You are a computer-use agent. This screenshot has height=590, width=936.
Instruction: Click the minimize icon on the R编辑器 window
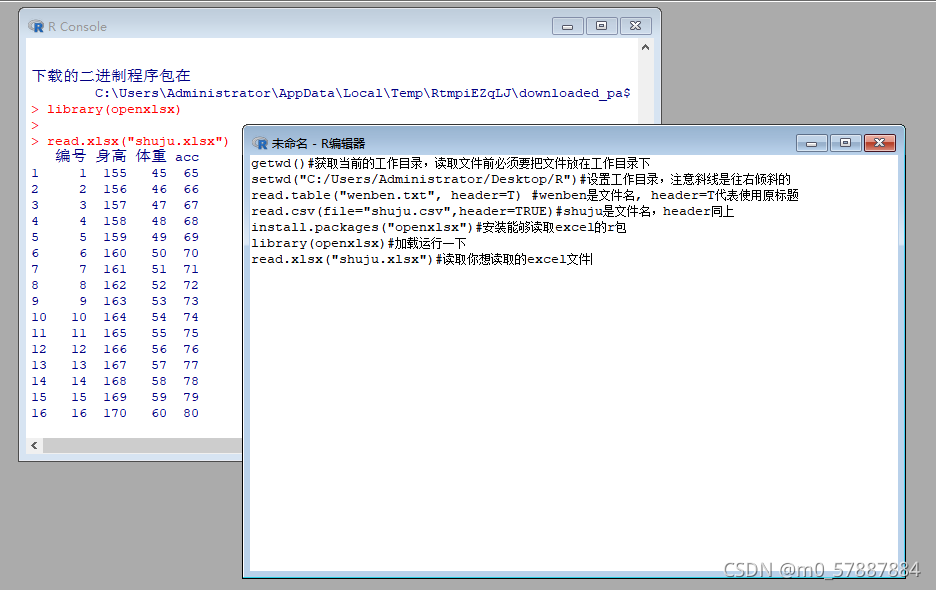click(x=811, y=142)
